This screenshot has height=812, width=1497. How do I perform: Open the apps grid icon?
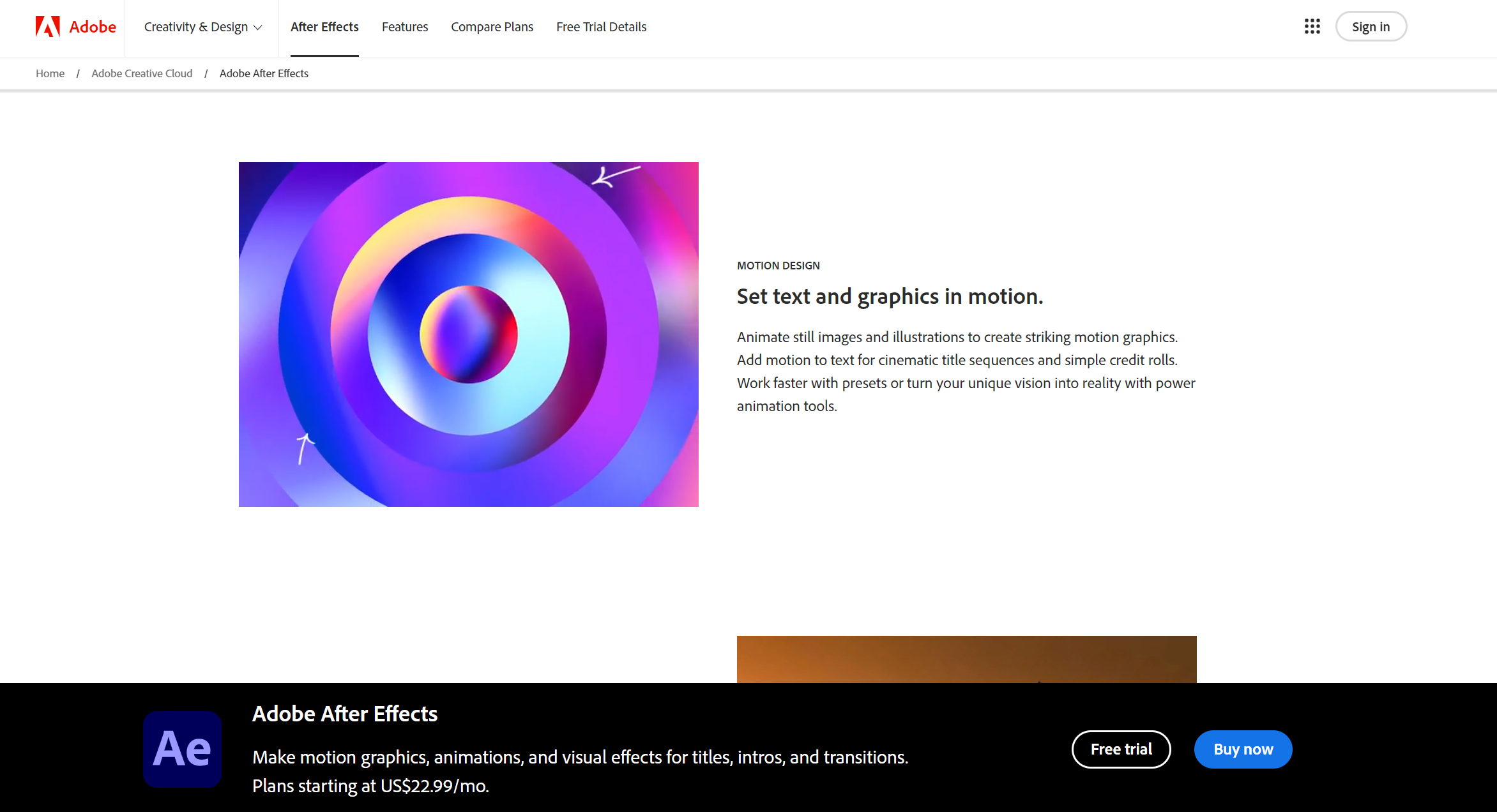click(1312, 26)
